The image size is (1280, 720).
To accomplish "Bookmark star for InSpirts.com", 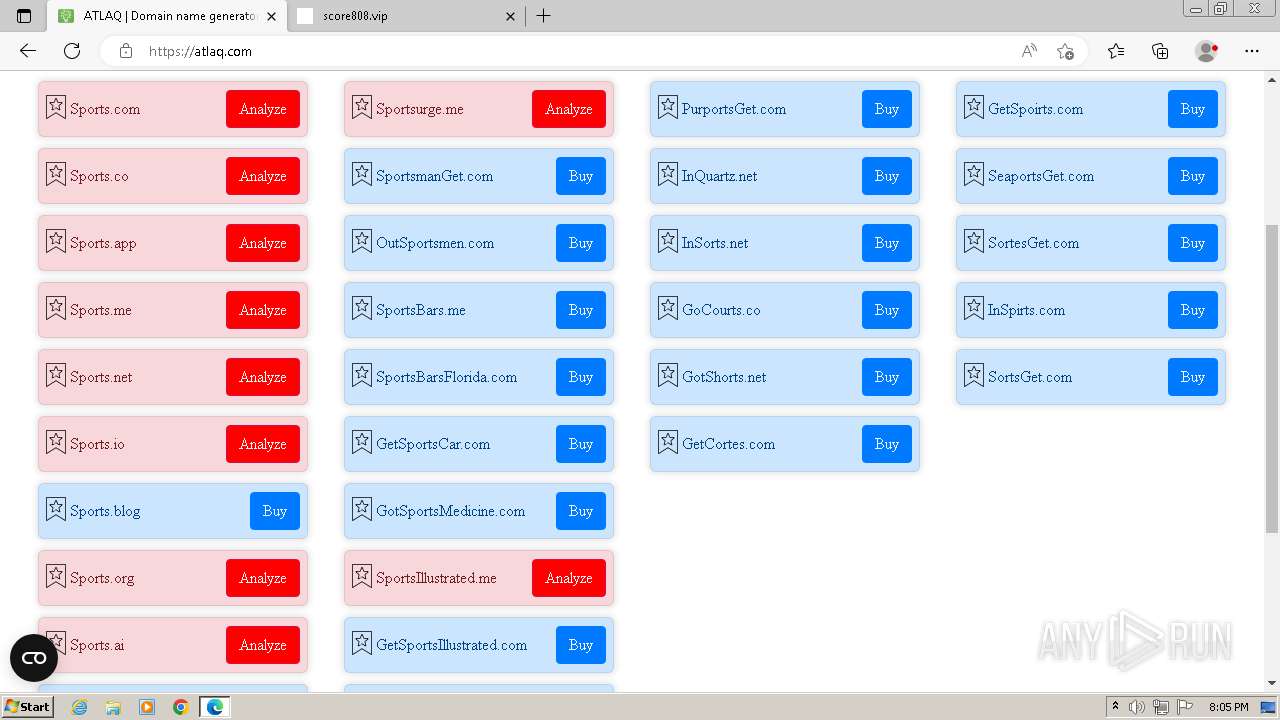I will click(x=974, y=308).
